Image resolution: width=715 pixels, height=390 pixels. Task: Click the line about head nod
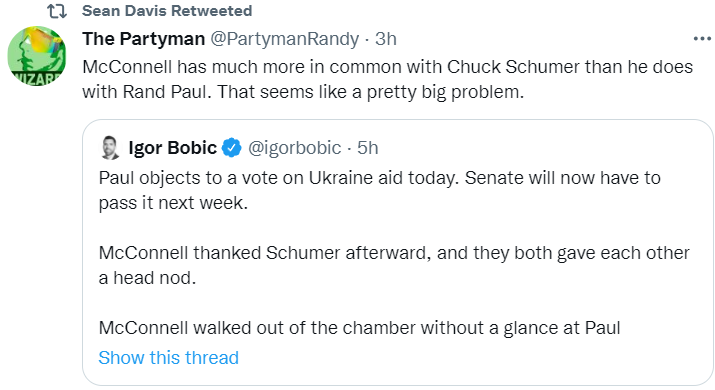[x=147, y=277]
